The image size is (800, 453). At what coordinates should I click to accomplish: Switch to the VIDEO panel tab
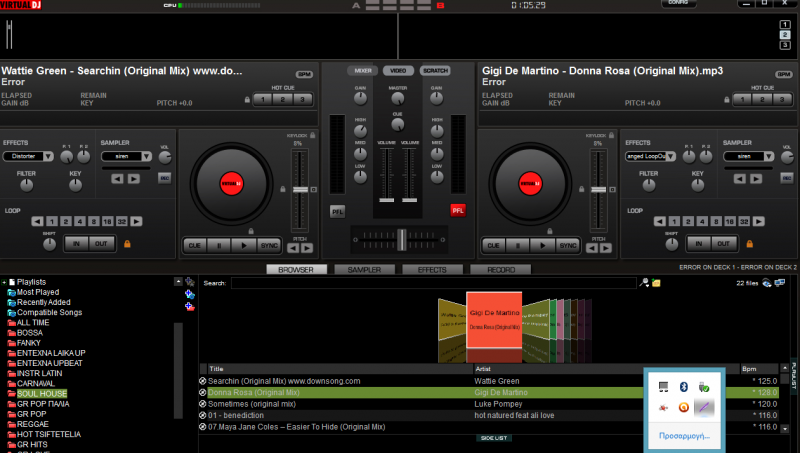(398, 70)
